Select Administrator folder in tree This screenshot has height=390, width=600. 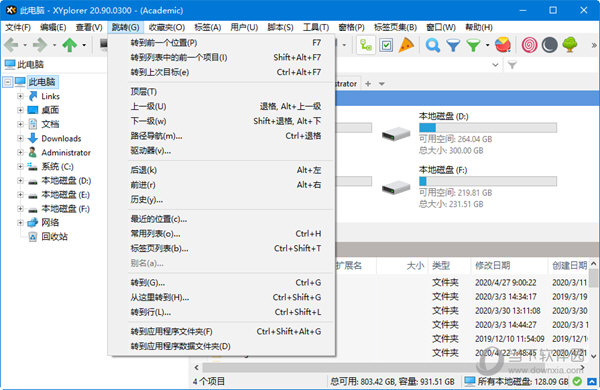coord(66,152)
